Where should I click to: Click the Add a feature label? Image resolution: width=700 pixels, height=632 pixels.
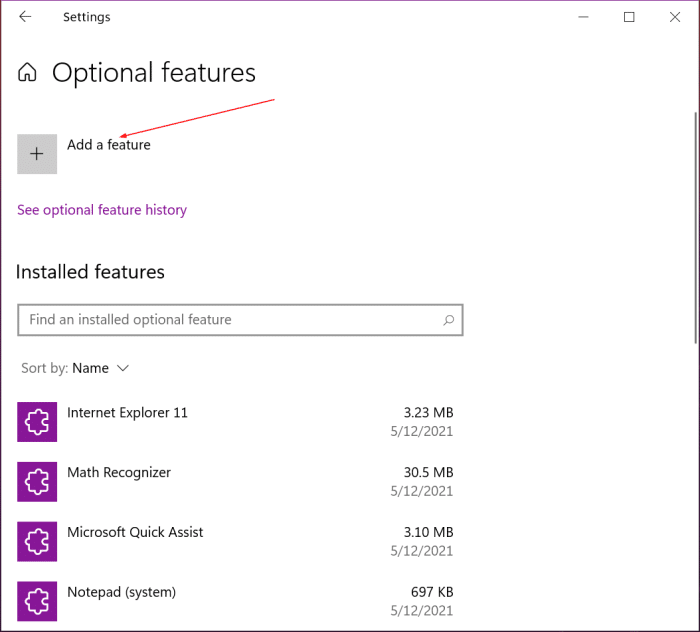coord(109,145)
